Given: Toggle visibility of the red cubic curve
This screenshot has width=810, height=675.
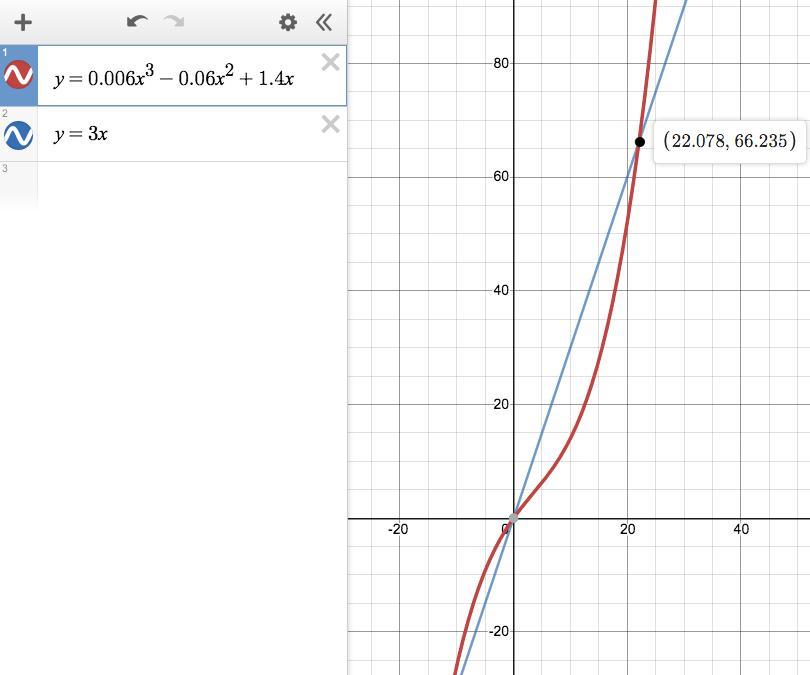Looking at the screenshot, I should [19, 75].
